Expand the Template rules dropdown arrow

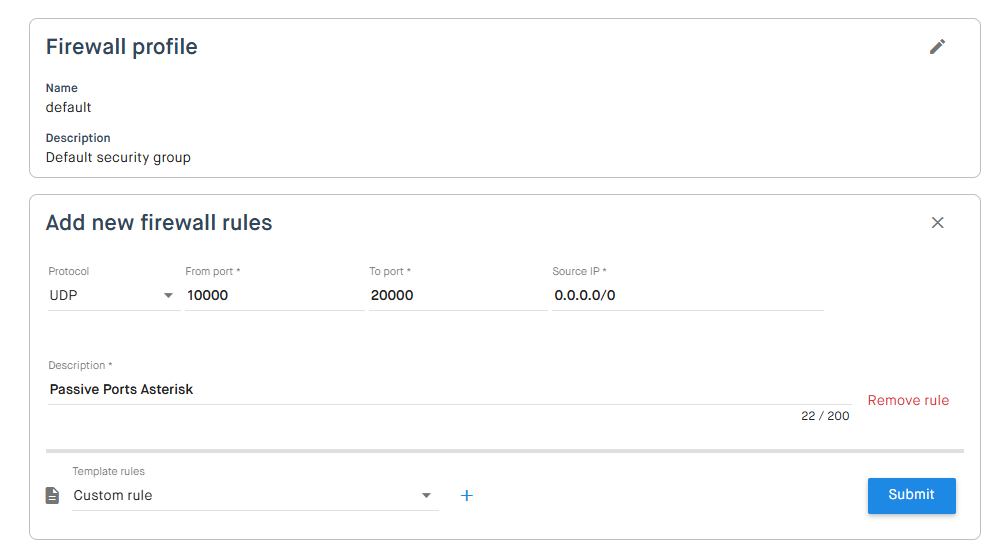coord(426,495)
